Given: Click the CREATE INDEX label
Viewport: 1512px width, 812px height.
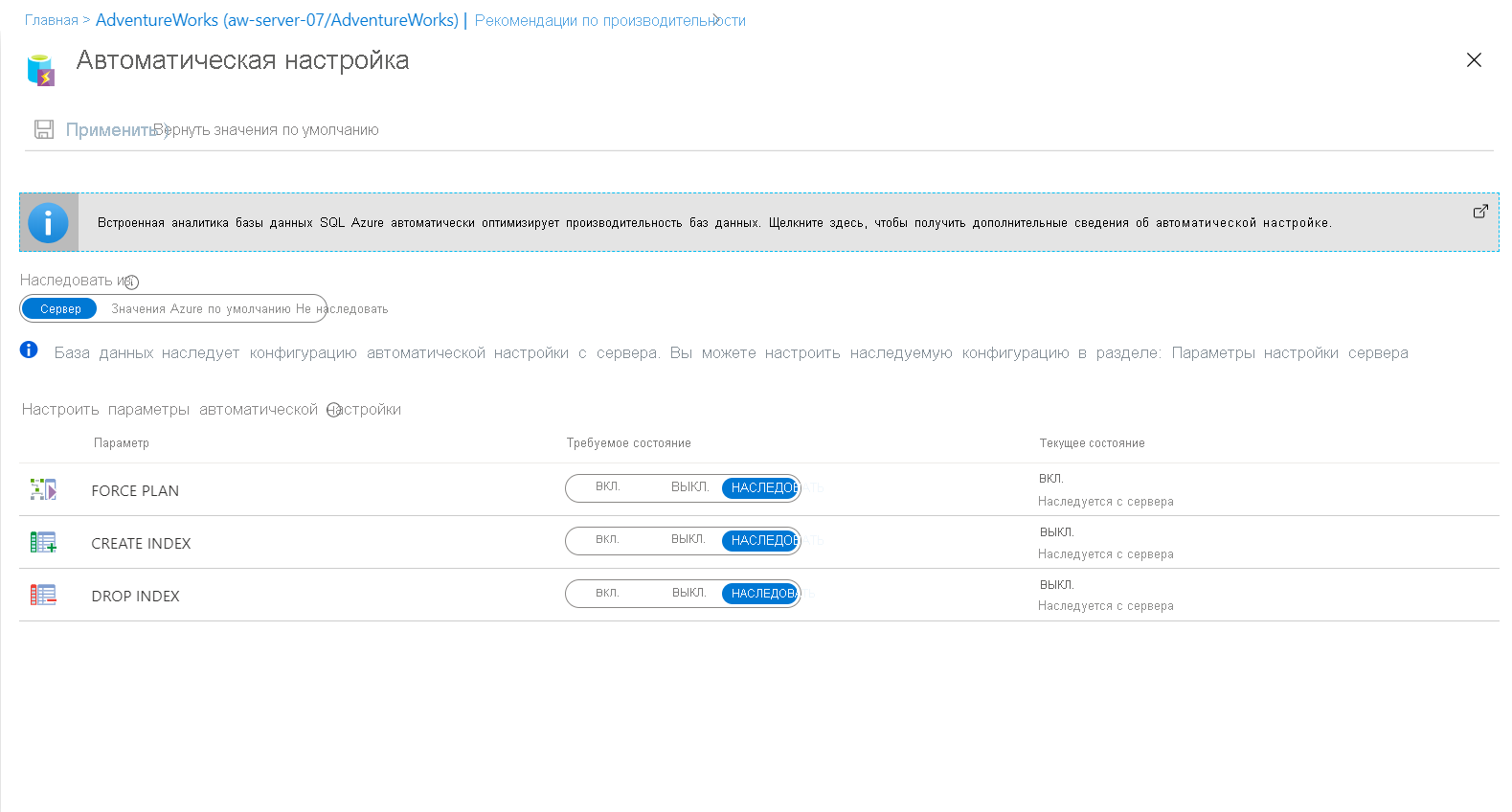Looking at the screenshot, I should tap(141, 544).
